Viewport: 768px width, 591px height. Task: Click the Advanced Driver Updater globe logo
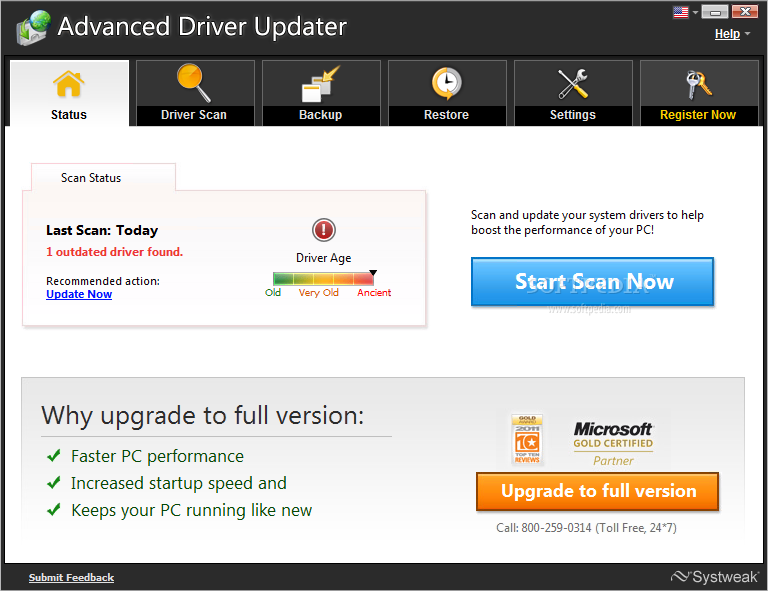click(33, 27)
